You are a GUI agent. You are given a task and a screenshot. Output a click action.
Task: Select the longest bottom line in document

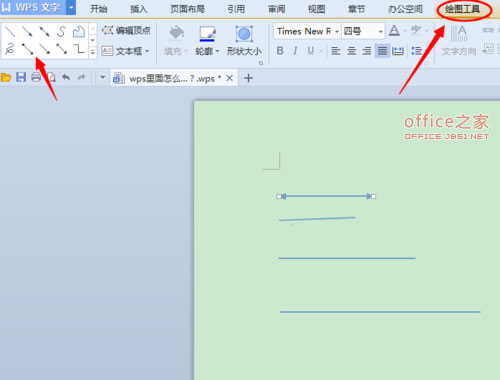pyautogui.click(x=380, y=312)
